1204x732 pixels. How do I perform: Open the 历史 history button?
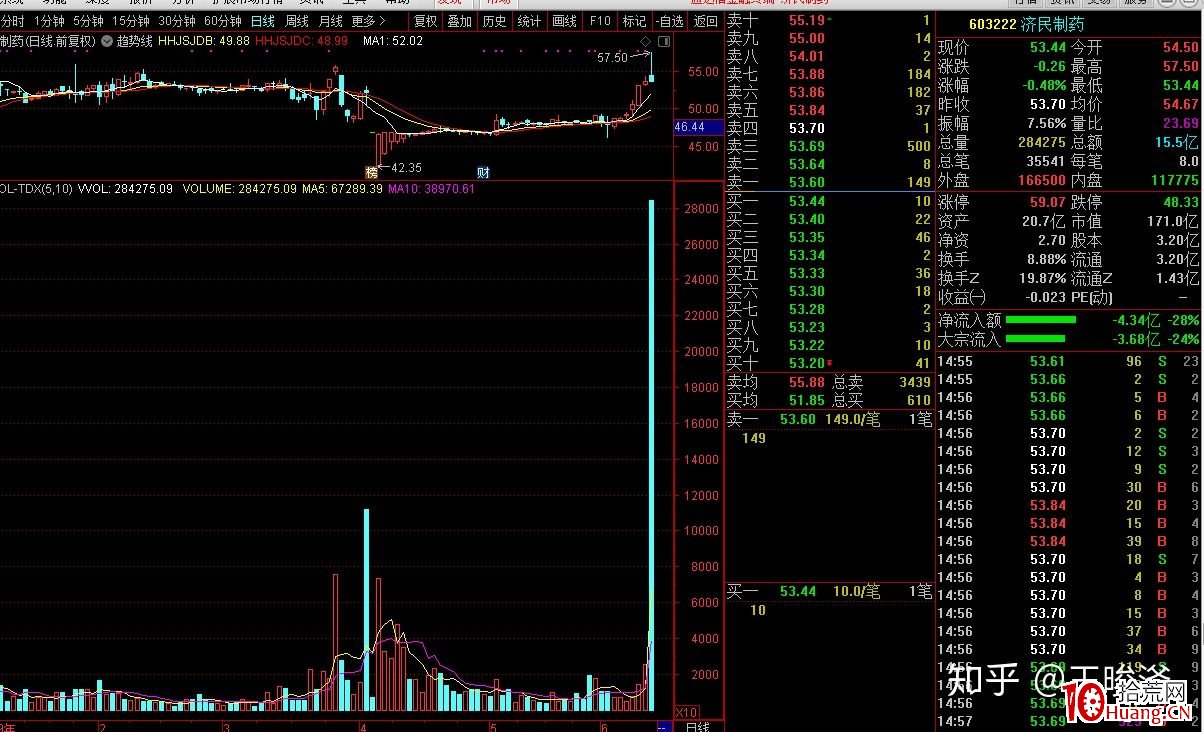pyautogui.click(x=495, y=21)
